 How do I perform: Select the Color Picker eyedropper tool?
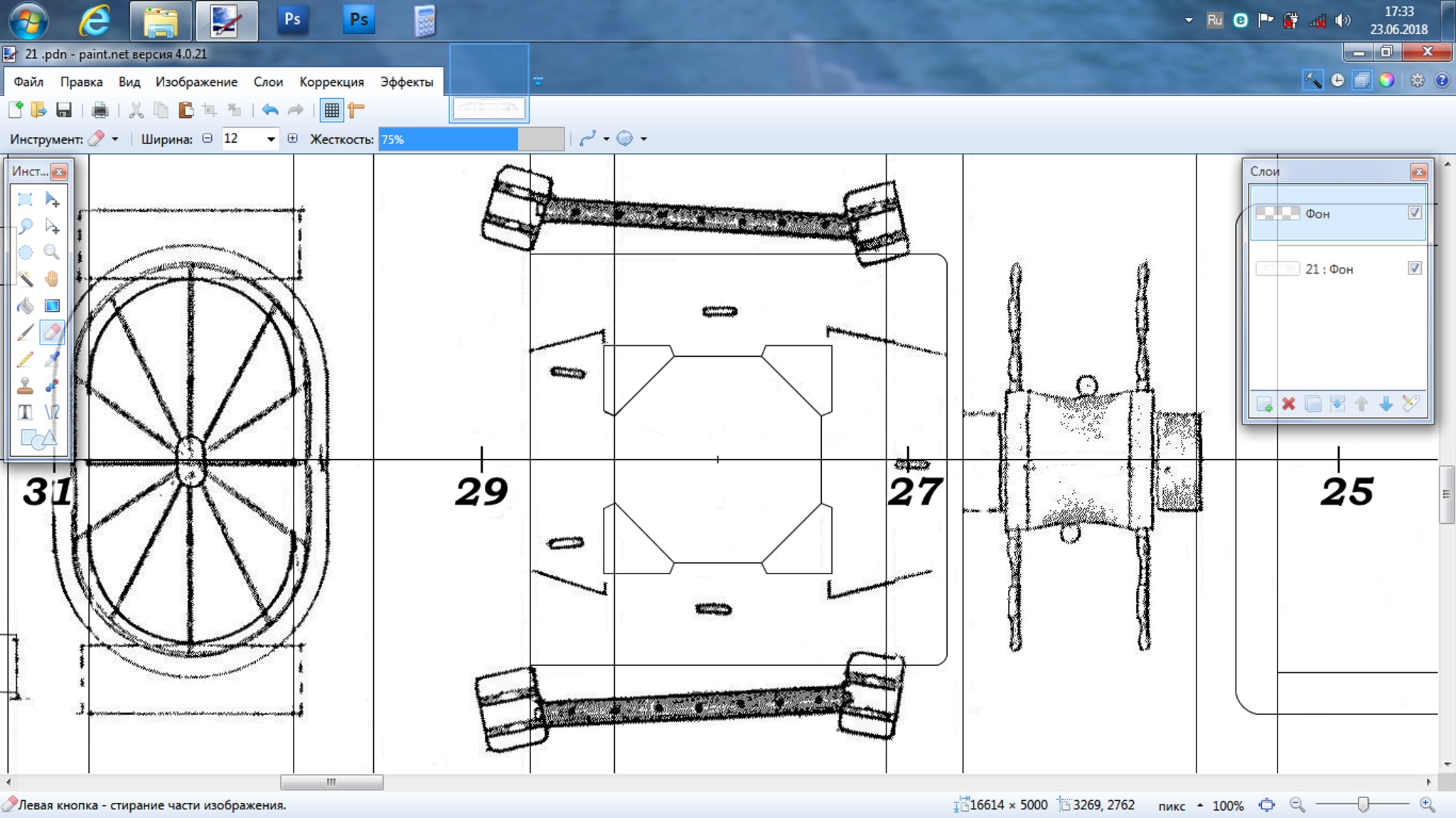coord(52,359)
